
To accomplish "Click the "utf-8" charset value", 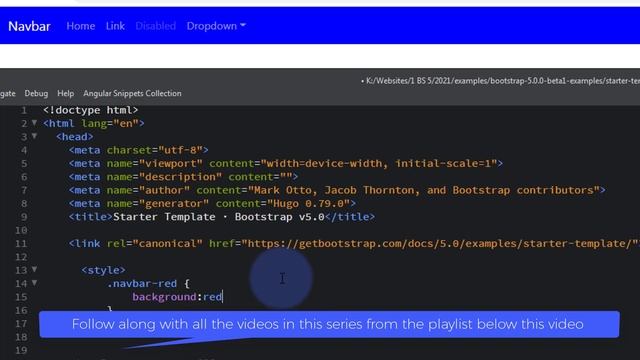I will pos(180,150).
